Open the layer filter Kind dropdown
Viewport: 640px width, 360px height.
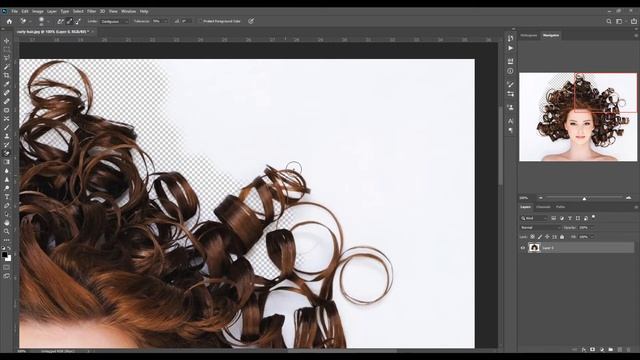pyautogui.click(x=534, y=218)
